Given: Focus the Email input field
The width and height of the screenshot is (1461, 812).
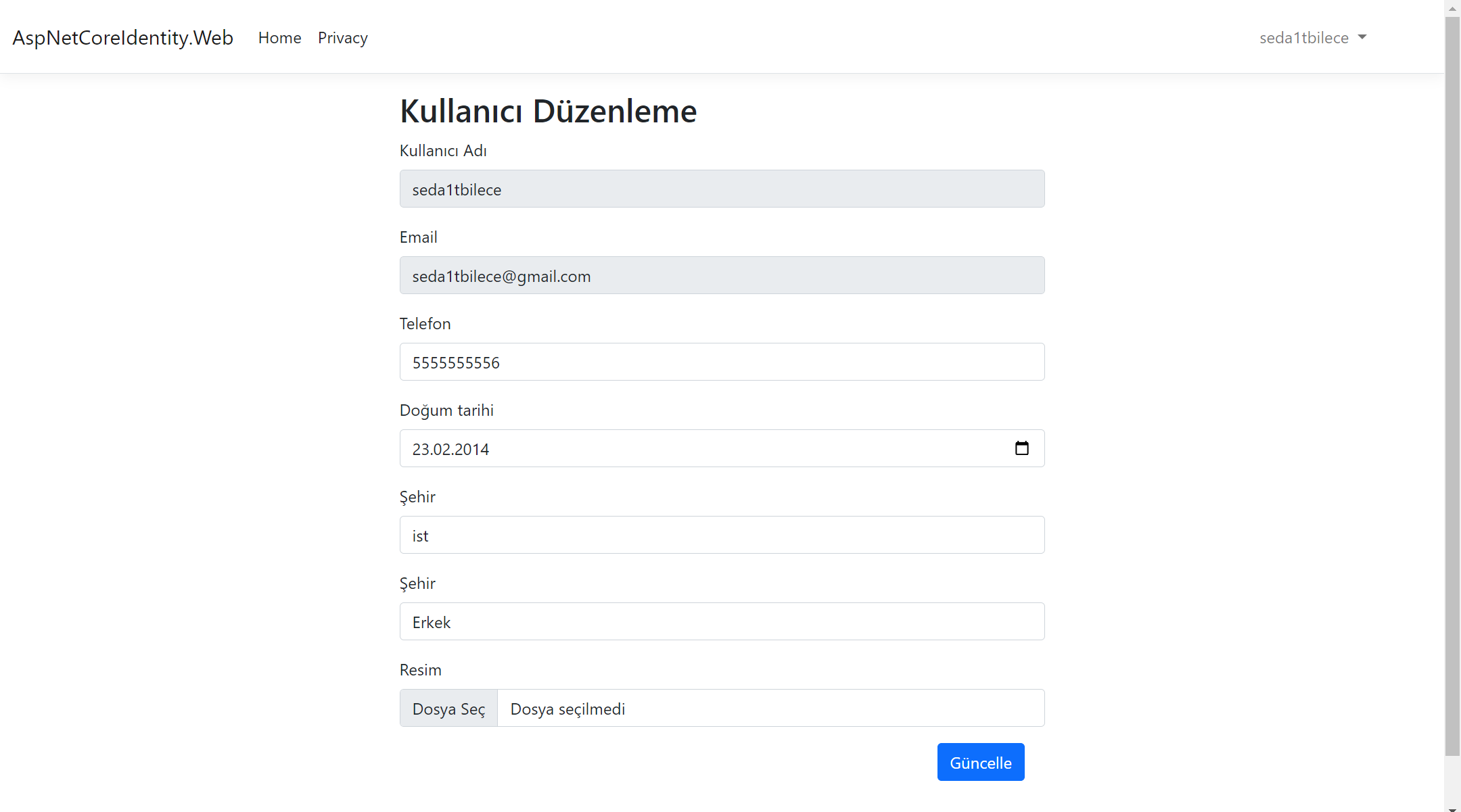Looking at the screenshot, I should [x=722, y=275].
